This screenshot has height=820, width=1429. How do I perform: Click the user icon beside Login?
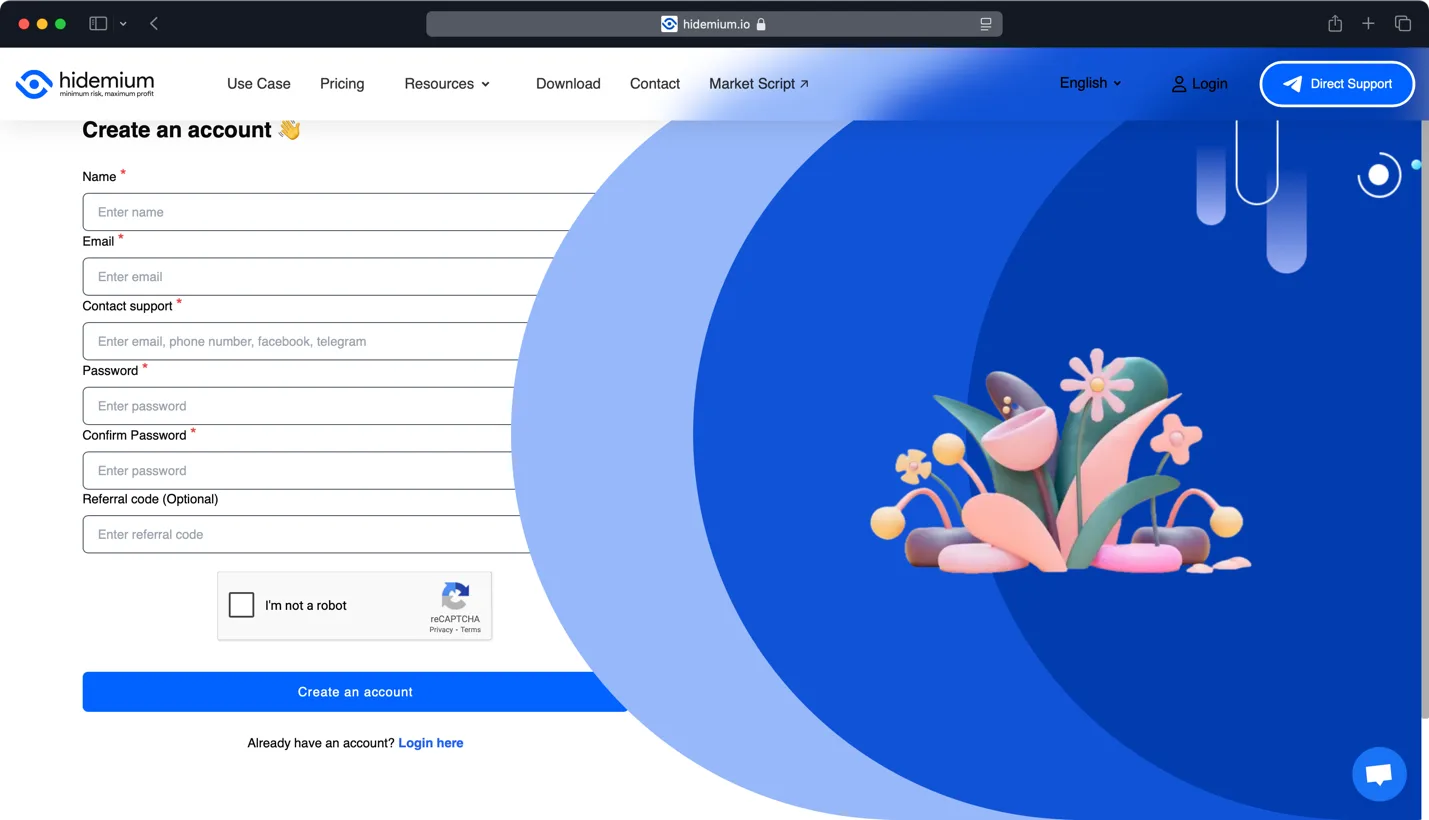(x=1179, y=84)
